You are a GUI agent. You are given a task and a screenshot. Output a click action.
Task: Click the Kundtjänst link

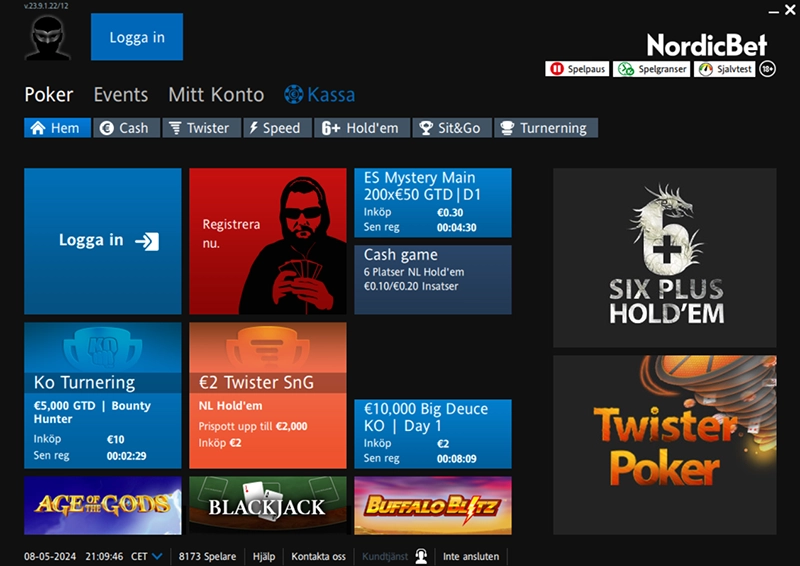tap(385, 556)
